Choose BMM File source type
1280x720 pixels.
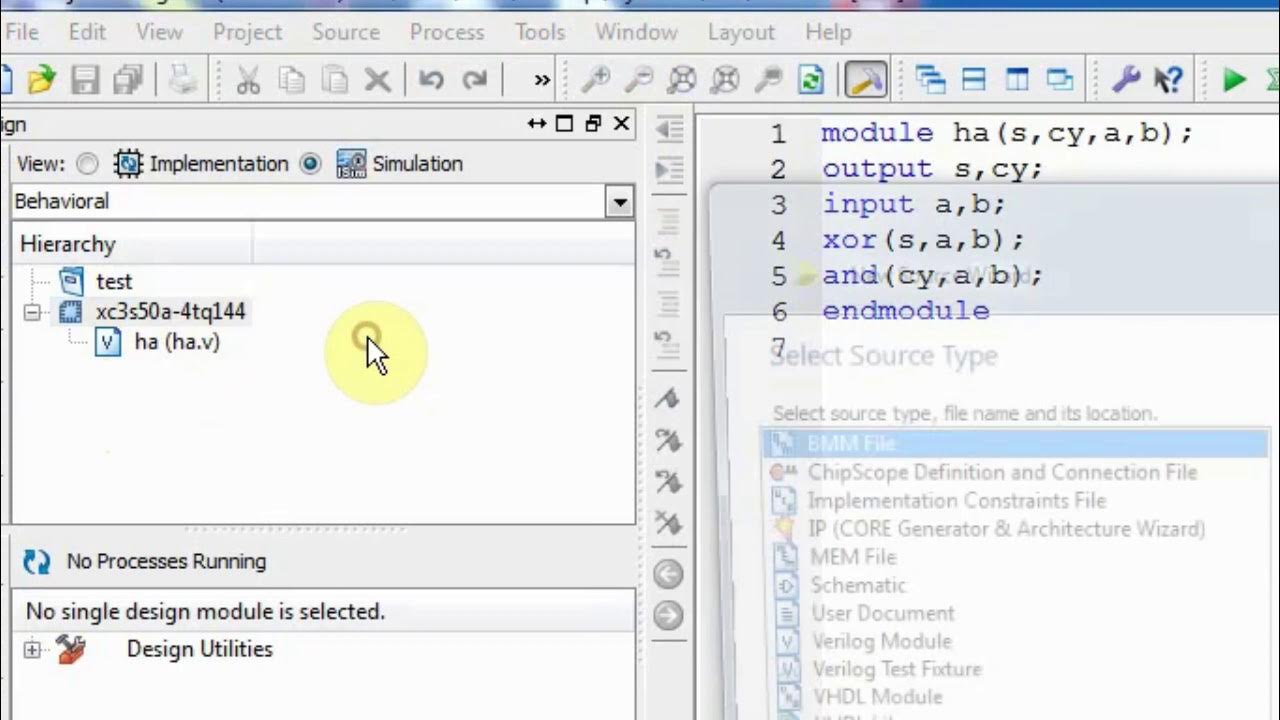[x=1015, y=444]
